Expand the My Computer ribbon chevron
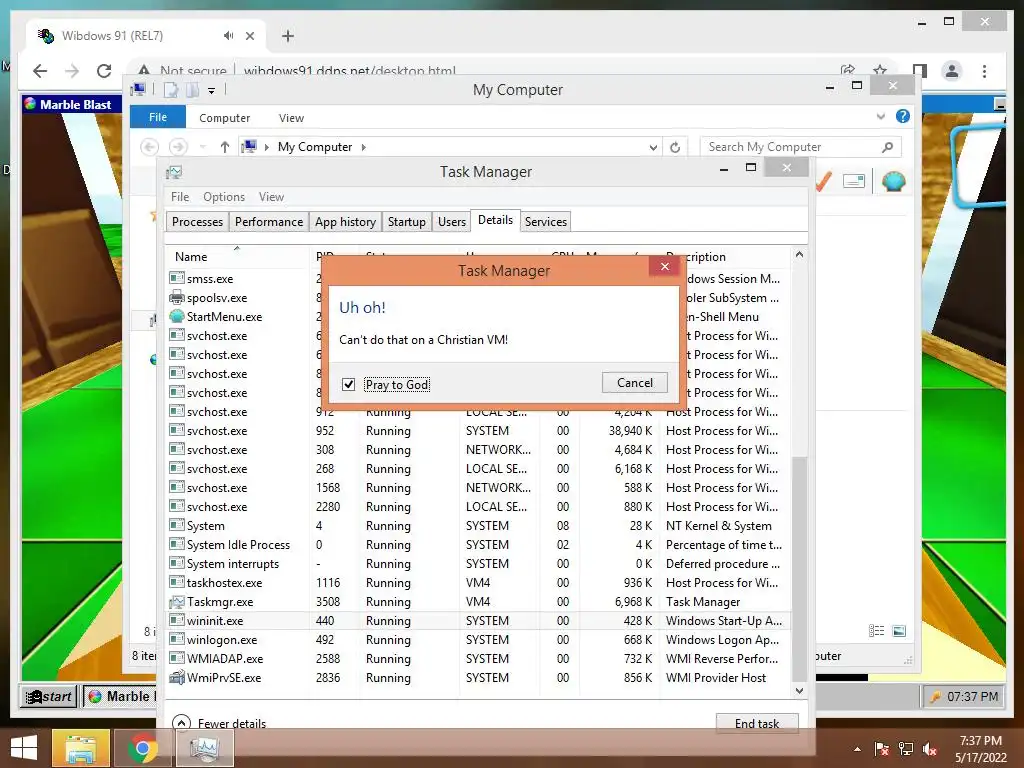 [880, 116]
